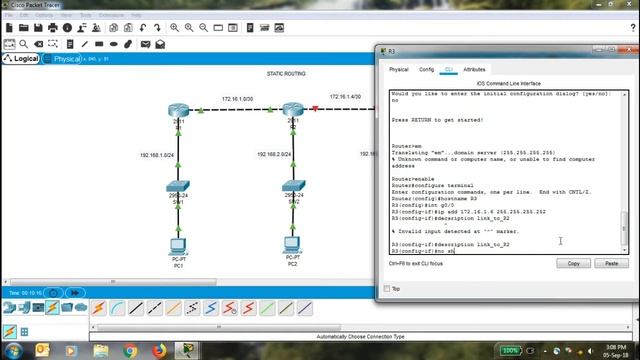Click PC2 in the workspace
The image size is (640, 360).
(292, 245)
